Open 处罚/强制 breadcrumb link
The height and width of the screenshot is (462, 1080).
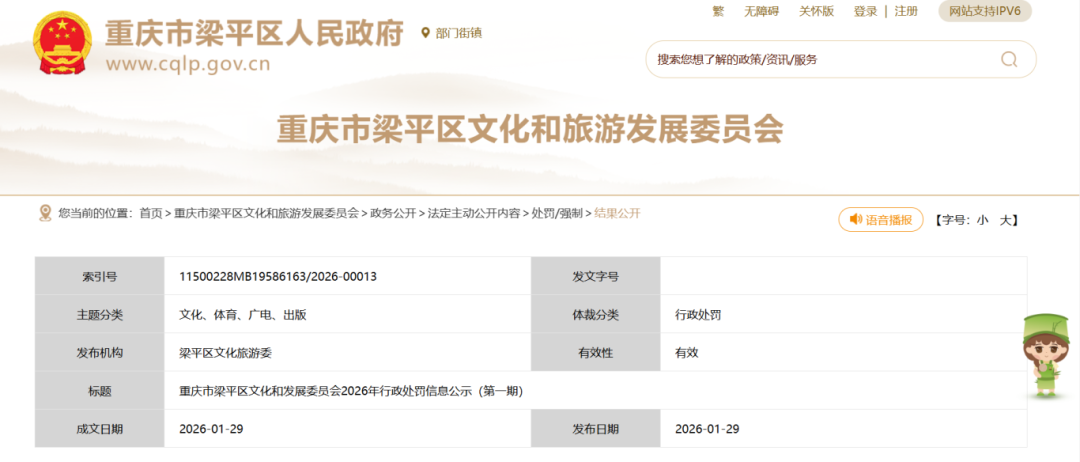[557, 213]
